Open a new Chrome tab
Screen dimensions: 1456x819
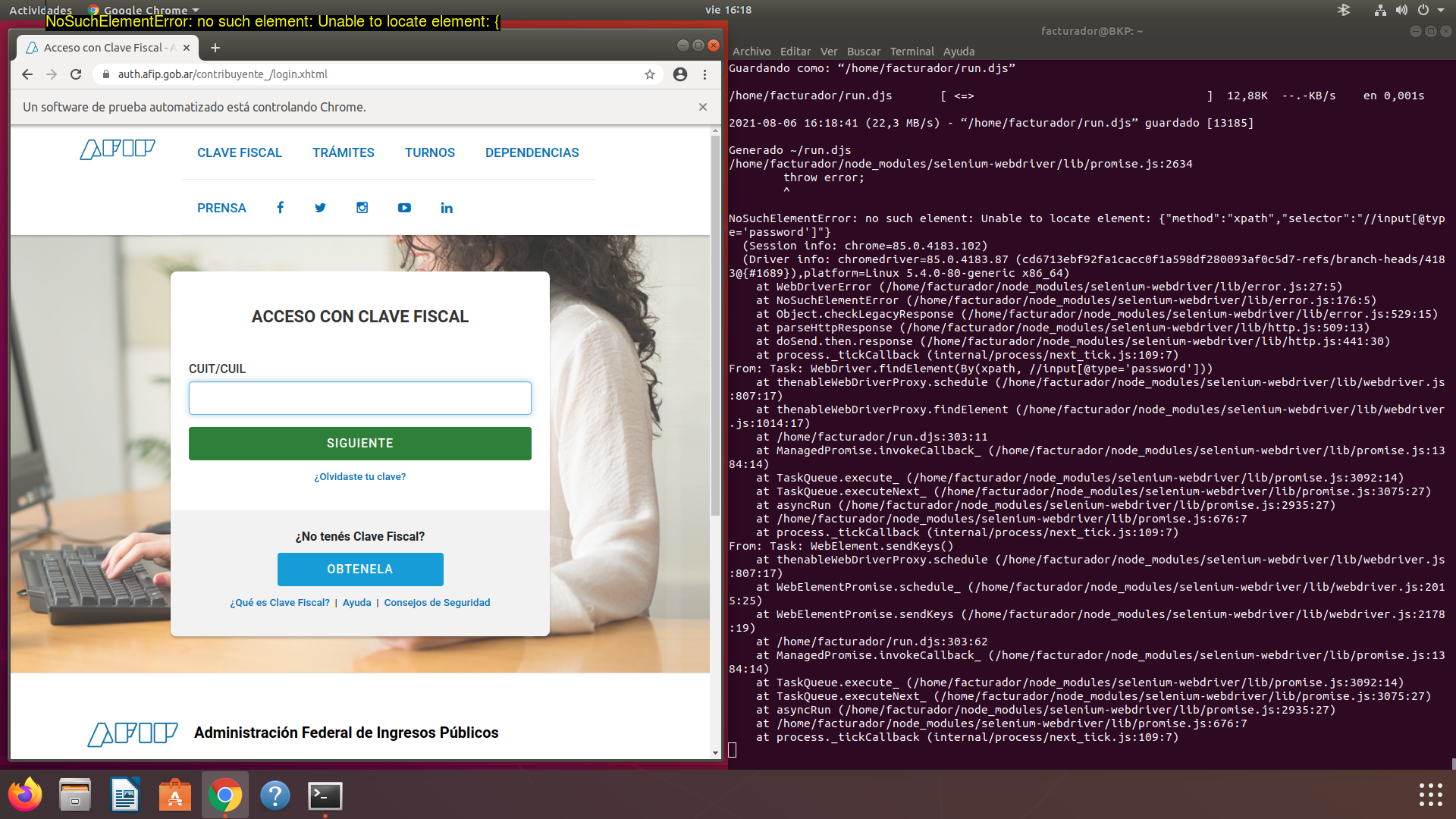tap(215, 48)
